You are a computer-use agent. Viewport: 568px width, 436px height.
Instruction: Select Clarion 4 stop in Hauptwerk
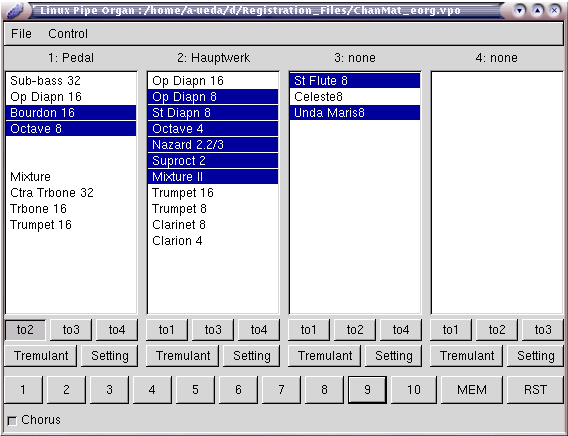(x=213, y=241)
